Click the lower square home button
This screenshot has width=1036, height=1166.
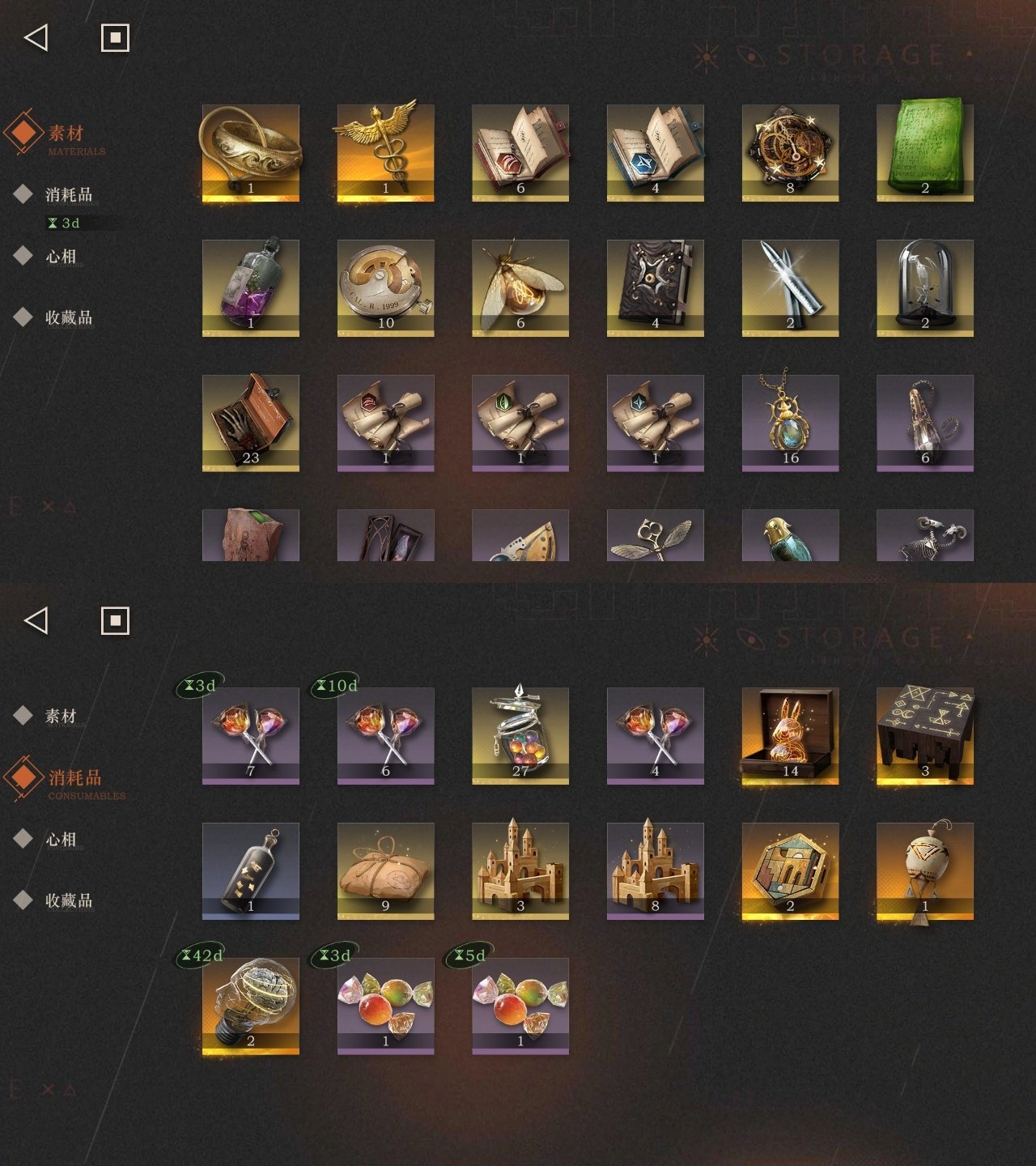coord(115,621)
